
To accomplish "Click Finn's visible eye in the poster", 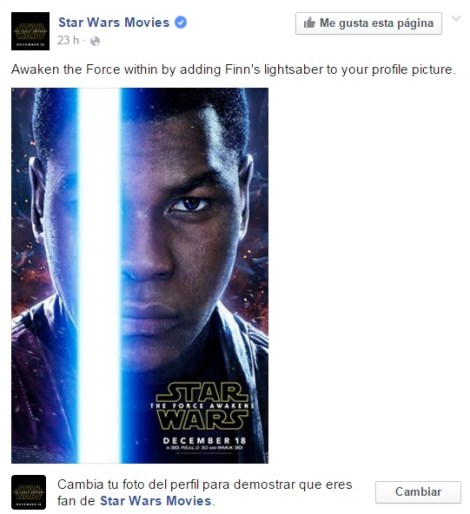I will (190, 204).
